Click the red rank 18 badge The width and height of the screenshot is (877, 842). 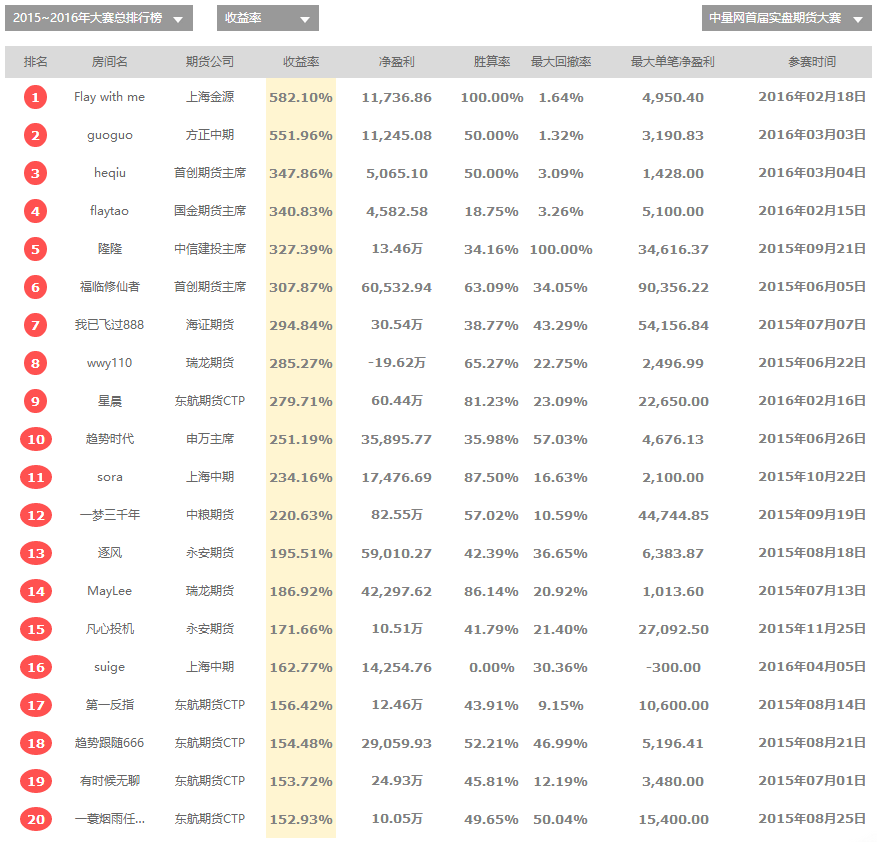pyautogui.click(x=36, y=744)
